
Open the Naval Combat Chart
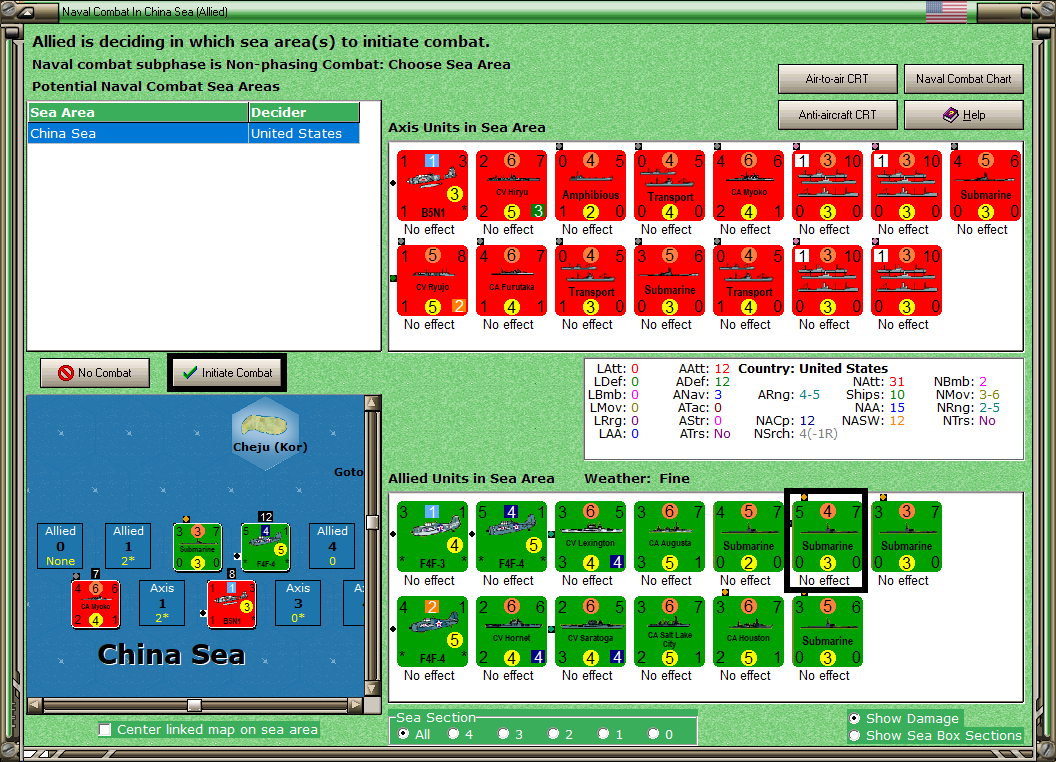963,79
